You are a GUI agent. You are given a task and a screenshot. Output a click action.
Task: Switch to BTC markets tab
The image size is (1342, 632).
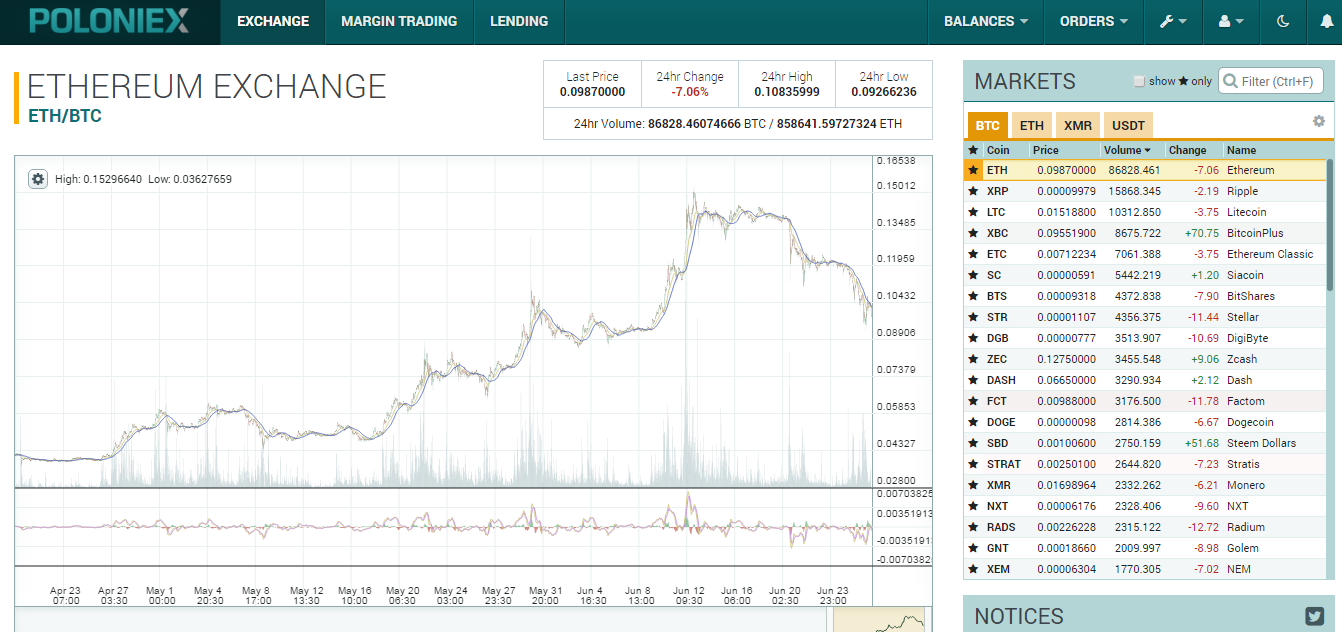click(988, 125)
